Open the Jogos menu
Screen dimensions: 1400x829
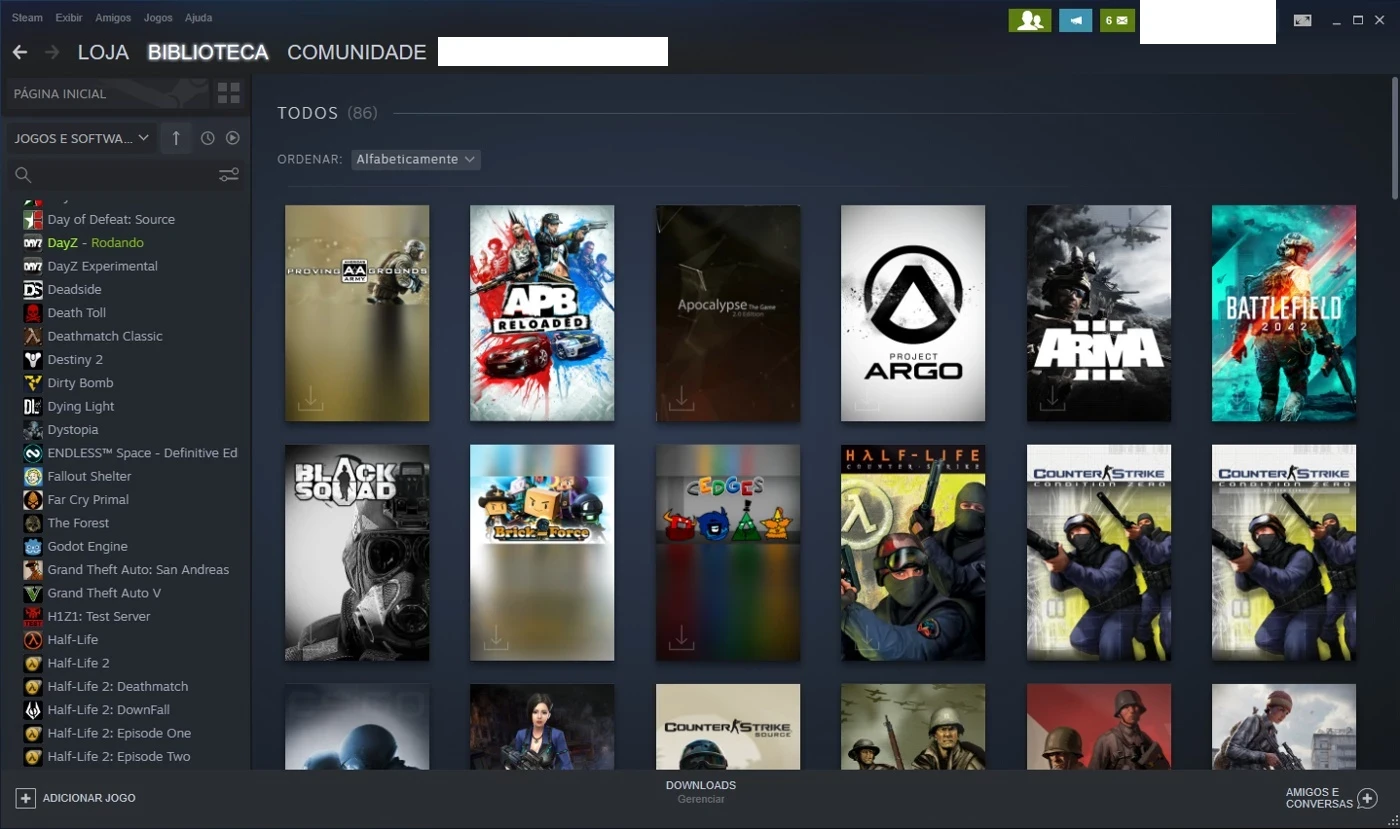click(158, 18)
